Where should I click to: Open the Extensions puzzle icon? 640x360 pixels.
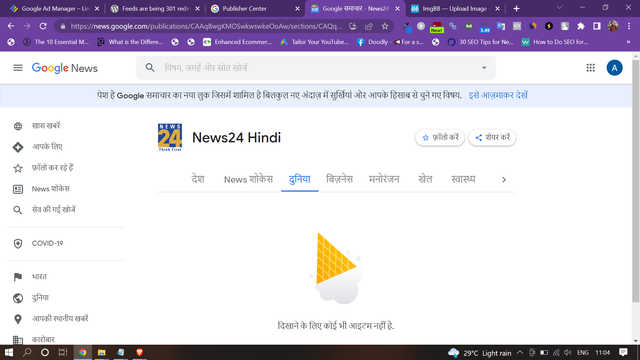click(x=580, y=26)
